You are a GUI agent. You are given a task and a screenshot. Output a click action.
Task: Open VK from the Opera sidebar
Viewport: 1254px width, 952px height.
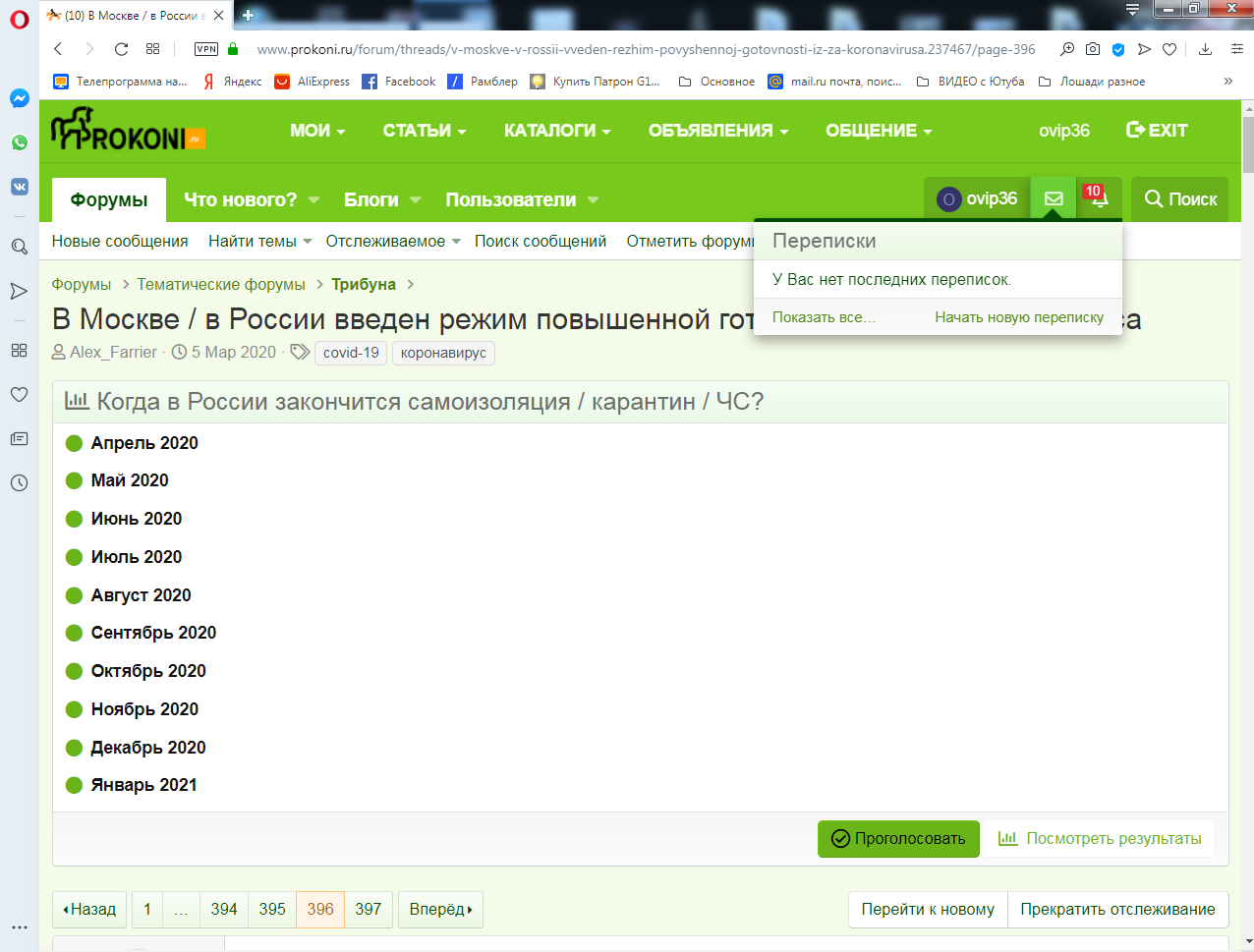pos(19,185)
